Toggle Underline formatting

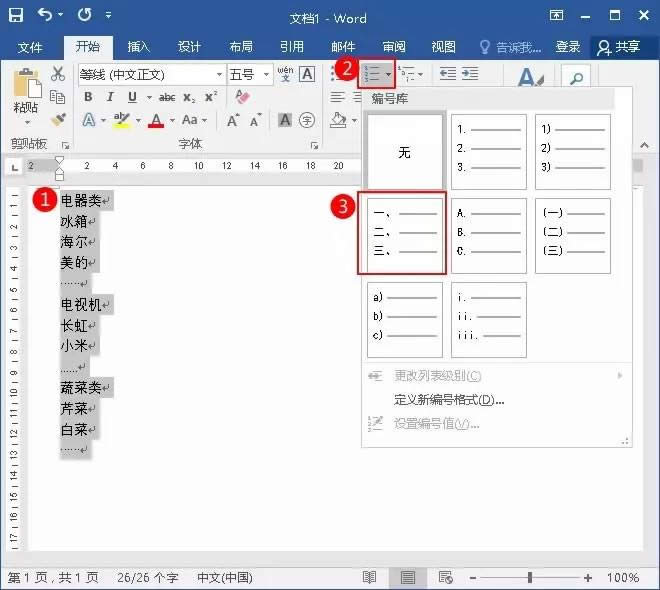pyautogui.click(x=132, y=97)
